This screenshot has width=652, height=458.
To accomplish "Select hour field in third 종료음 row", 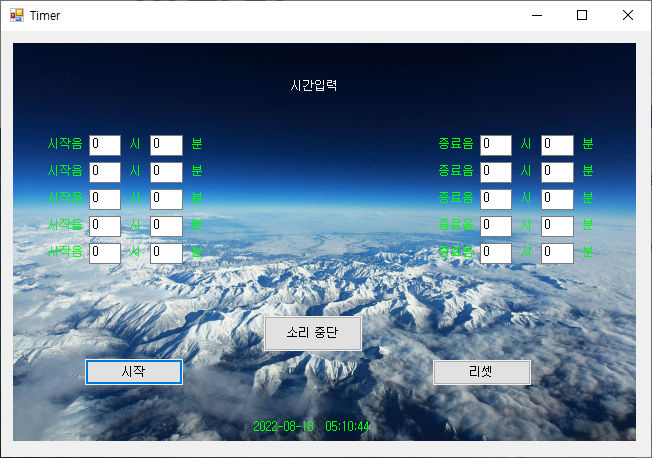I will pyautogui.click(x=496, y=199).
